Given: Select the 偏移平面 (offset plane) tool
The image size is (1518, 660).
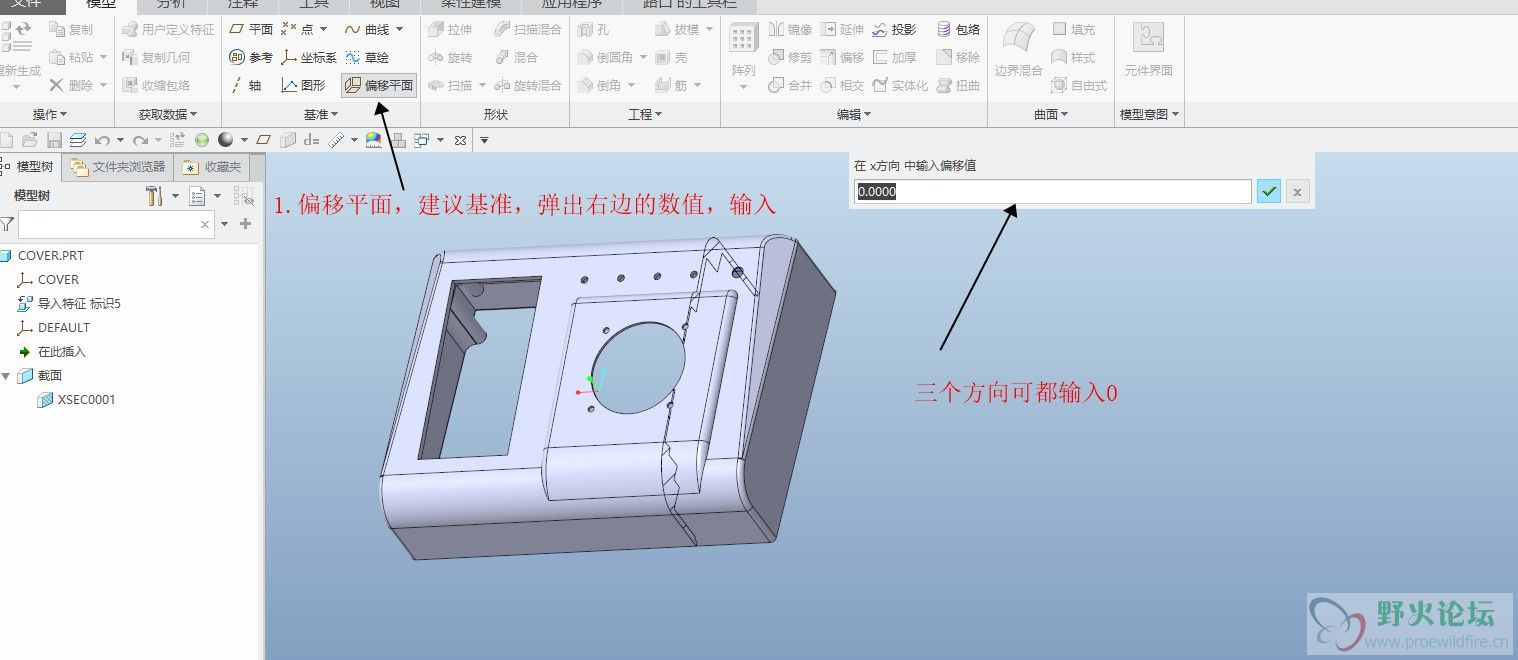Looking at the screenshot, I should click(x=379, y=86).
